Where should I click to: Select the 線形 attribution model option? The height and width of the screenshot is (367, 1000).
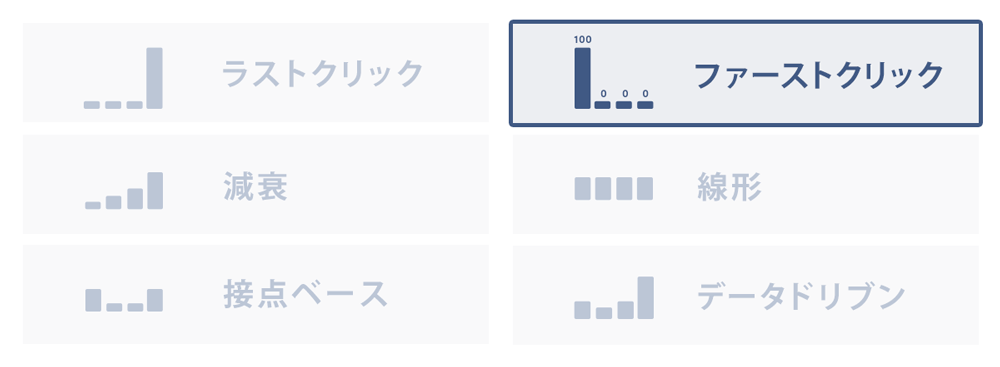pyautogui.click(x=746, y=184)
